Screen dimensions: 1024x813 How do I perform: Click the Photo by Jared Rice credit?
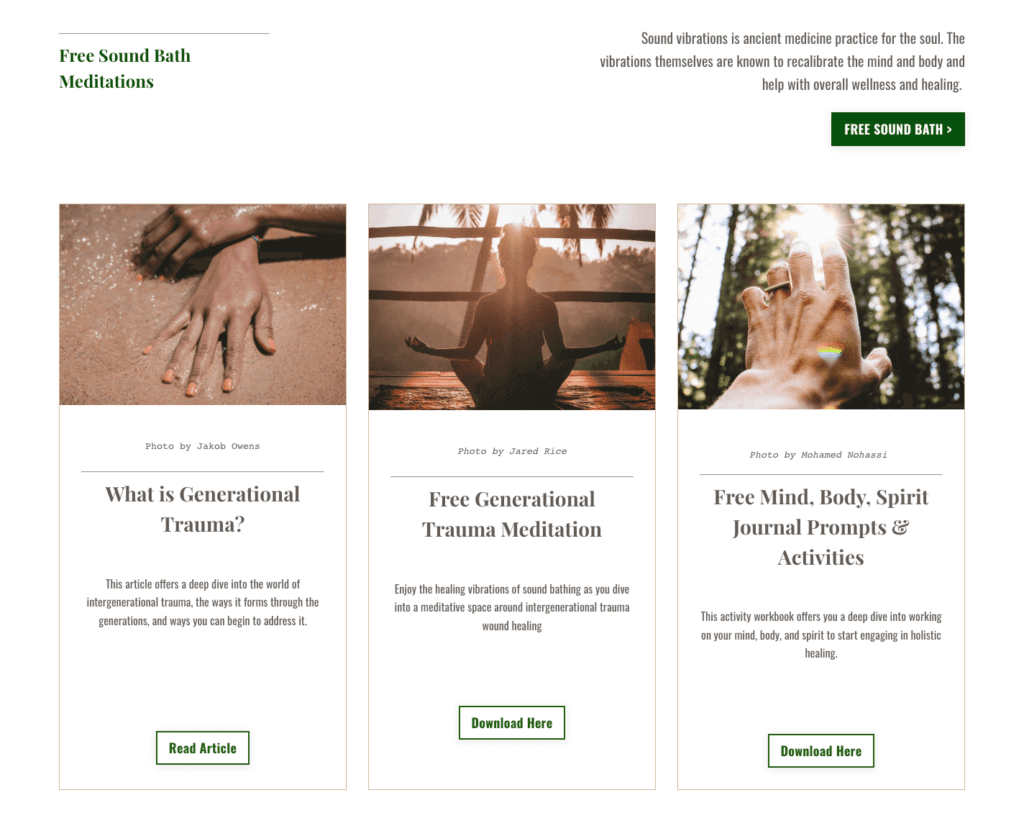point(512,451)
